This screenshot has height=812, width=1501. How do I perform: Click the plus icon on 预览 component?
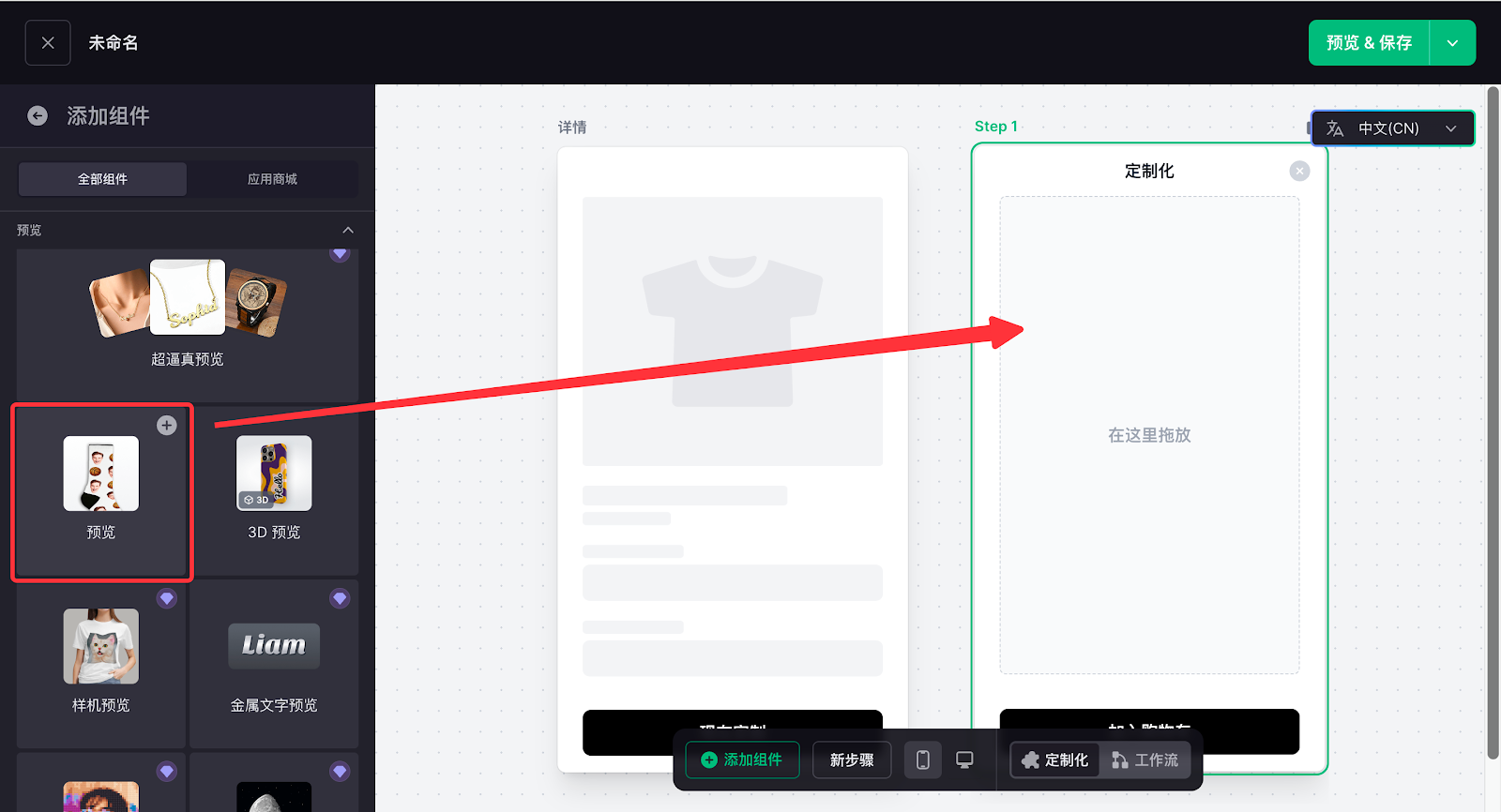[166, 426]
